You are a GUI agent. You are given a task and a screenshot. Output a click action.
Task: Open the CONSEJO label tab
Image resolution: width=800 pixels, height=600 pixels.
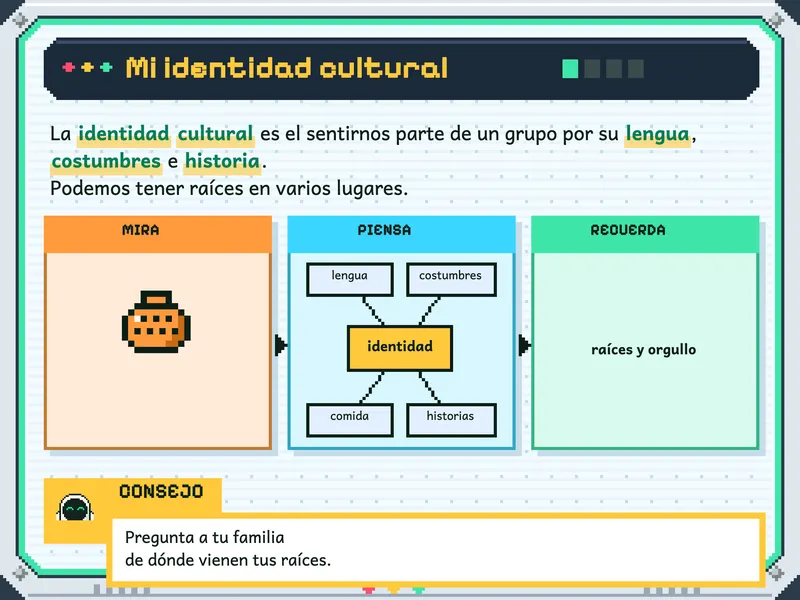pos(161,491)
